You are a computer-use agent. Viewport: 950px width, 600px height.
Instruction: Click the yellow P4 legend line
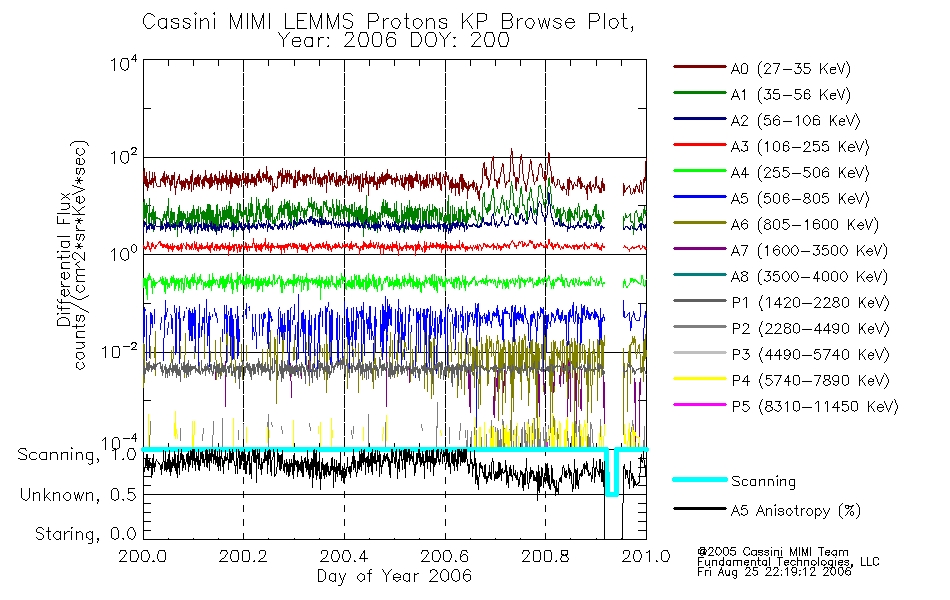click(700, 379)
